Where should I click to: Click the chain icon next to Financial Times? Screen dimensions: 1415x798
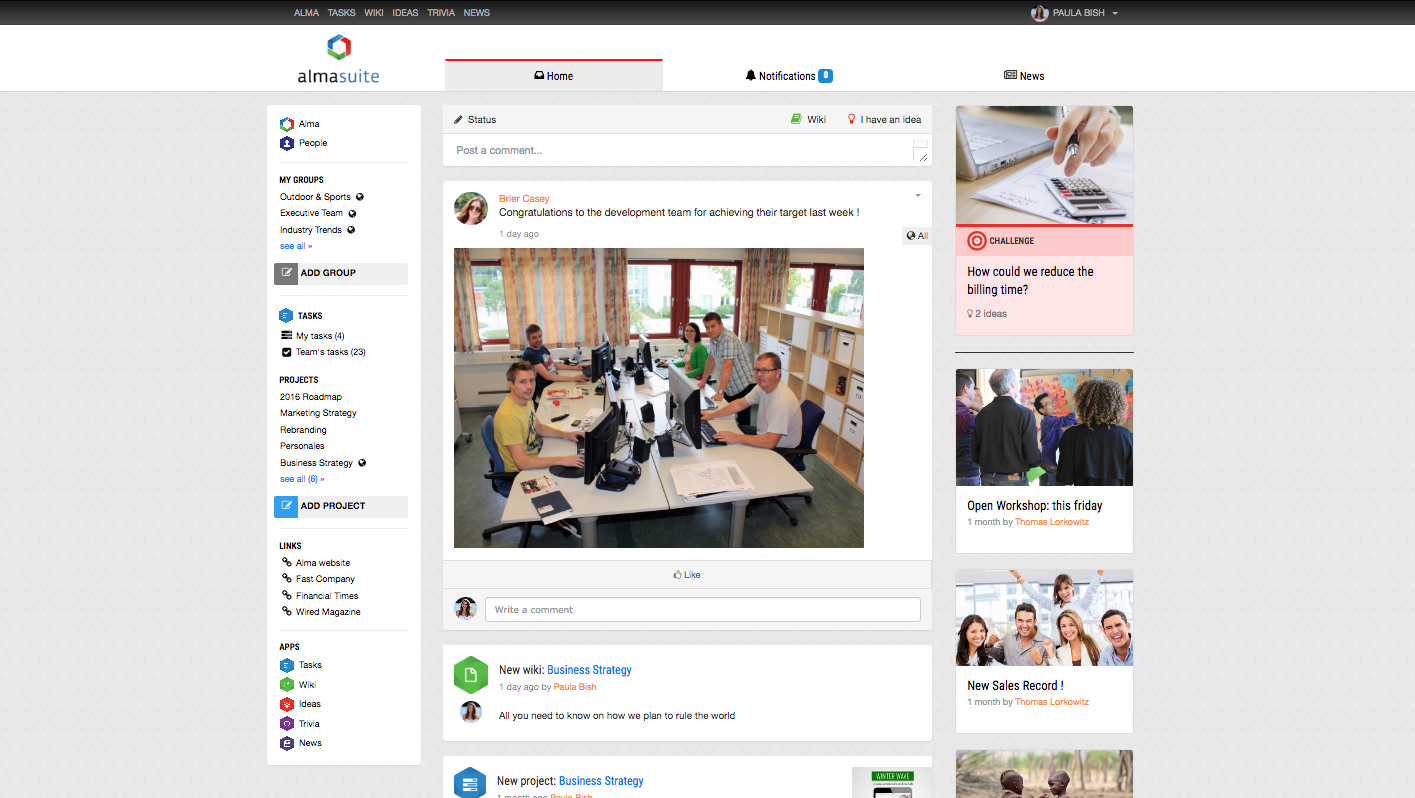(x=287, y=596)
